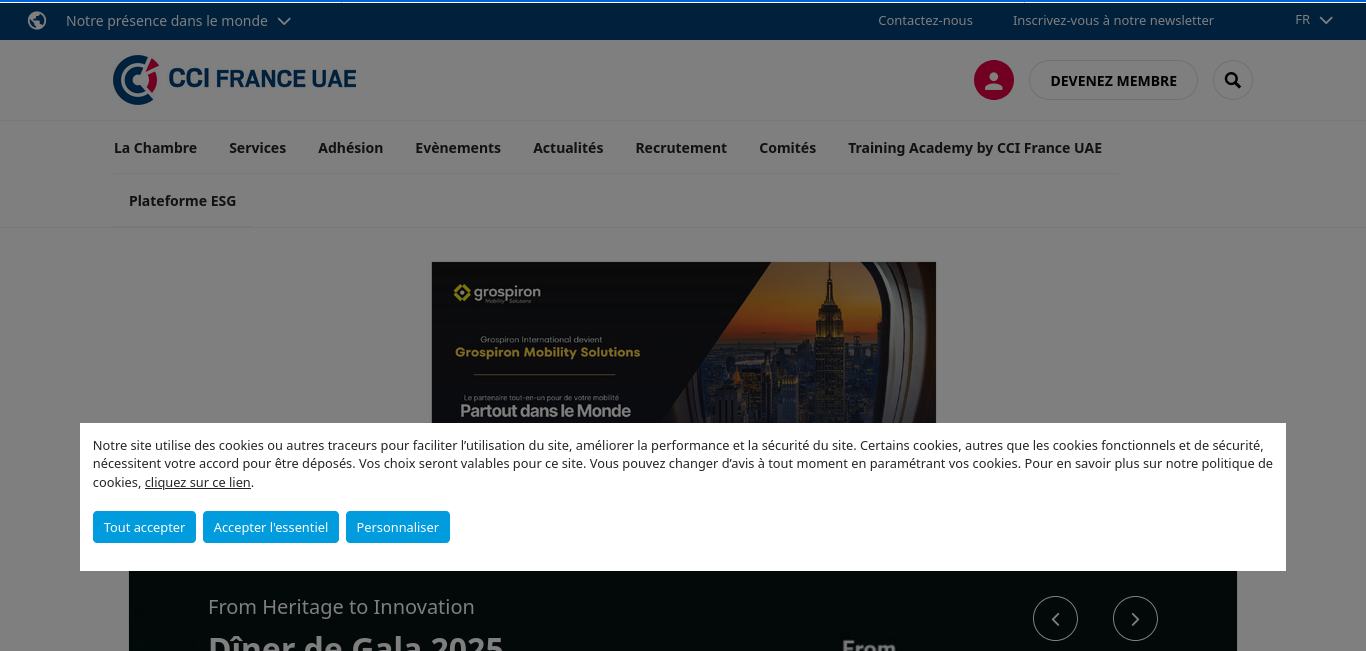This screenshot has width=1366, height=651.
Task: Open the Comités menu
Action: (787, 148)
